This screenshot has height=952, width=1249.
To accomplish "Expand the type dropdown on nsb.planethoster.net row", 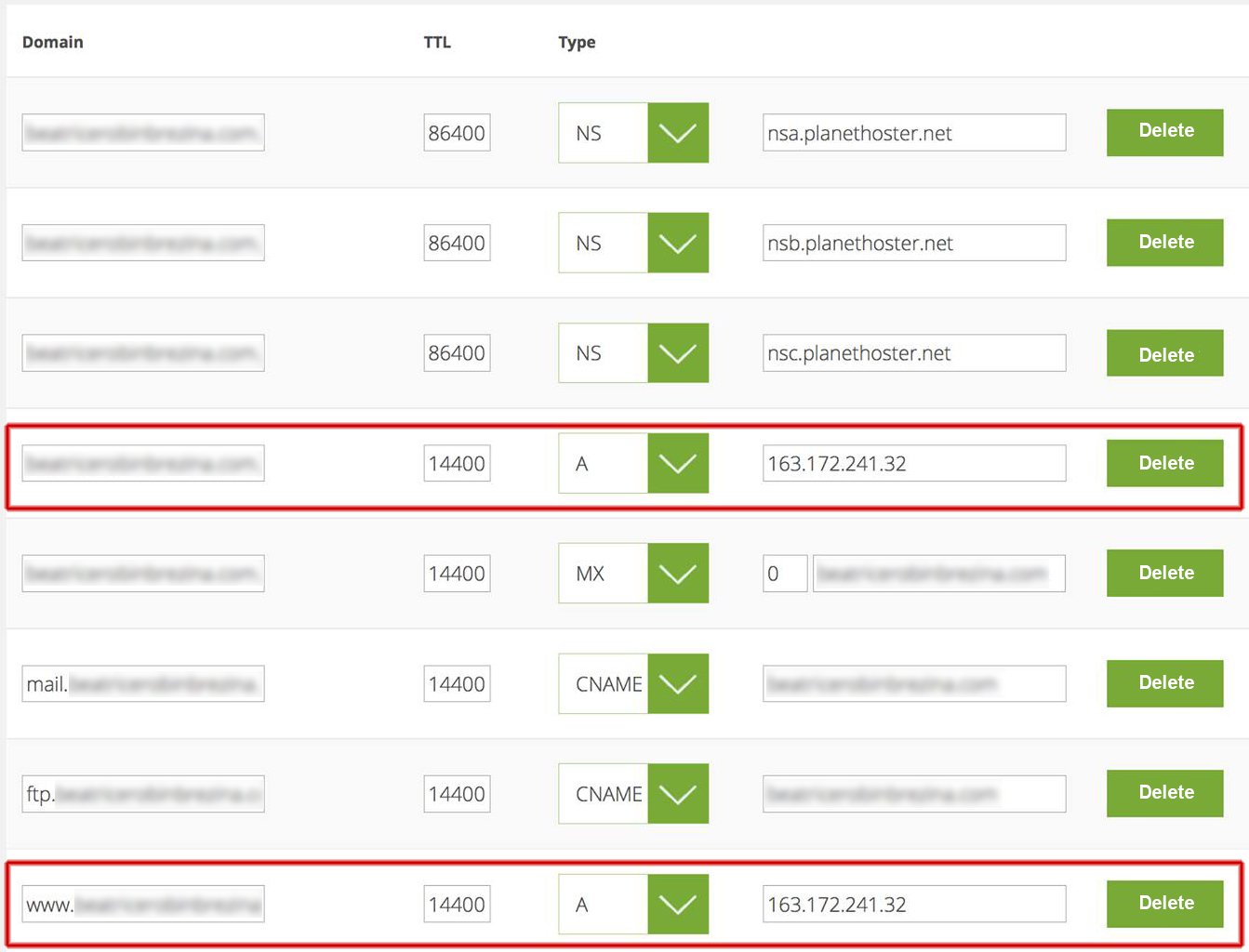I will pos(677,243).
